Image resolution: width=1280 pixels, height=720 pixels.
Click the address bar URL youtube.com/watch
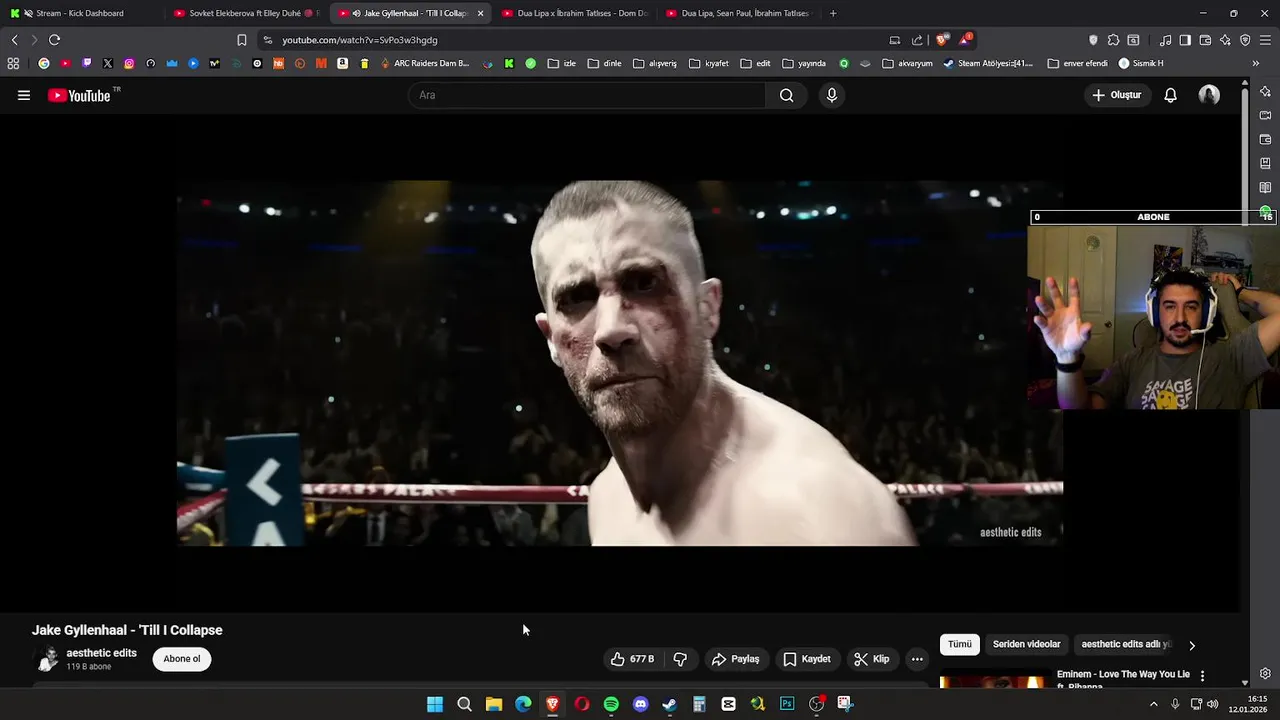point(360,40)
